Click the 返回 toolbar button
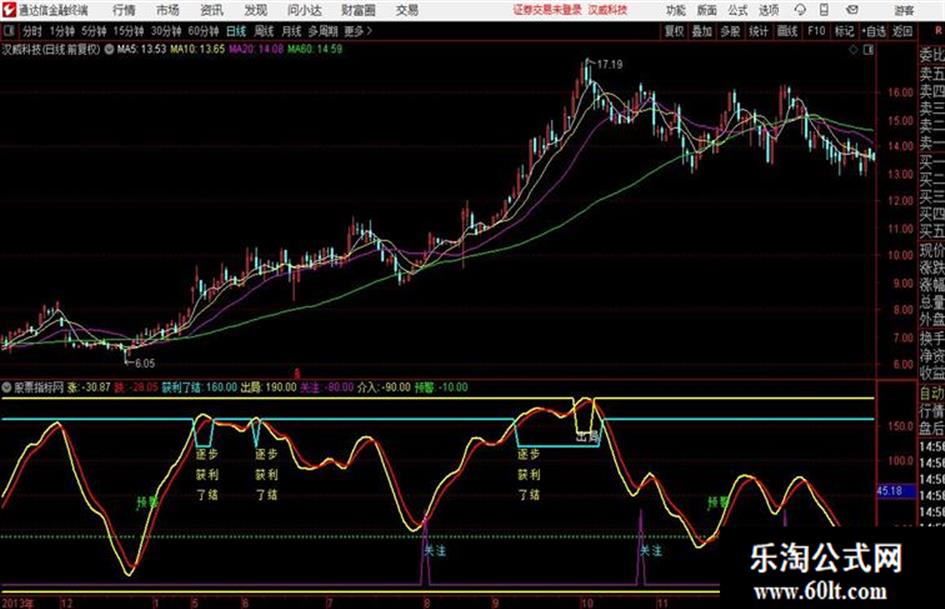This screenshot has height=609, width=945. click(902, 31)
